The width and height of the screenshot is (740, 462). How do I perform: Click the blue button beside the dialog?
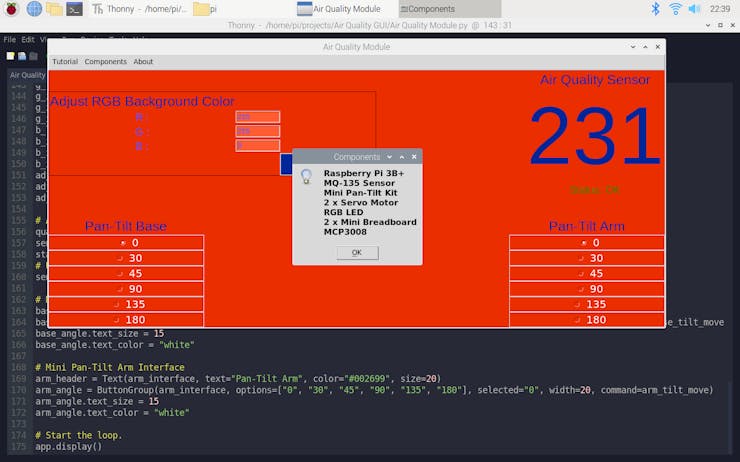point(286,164)
